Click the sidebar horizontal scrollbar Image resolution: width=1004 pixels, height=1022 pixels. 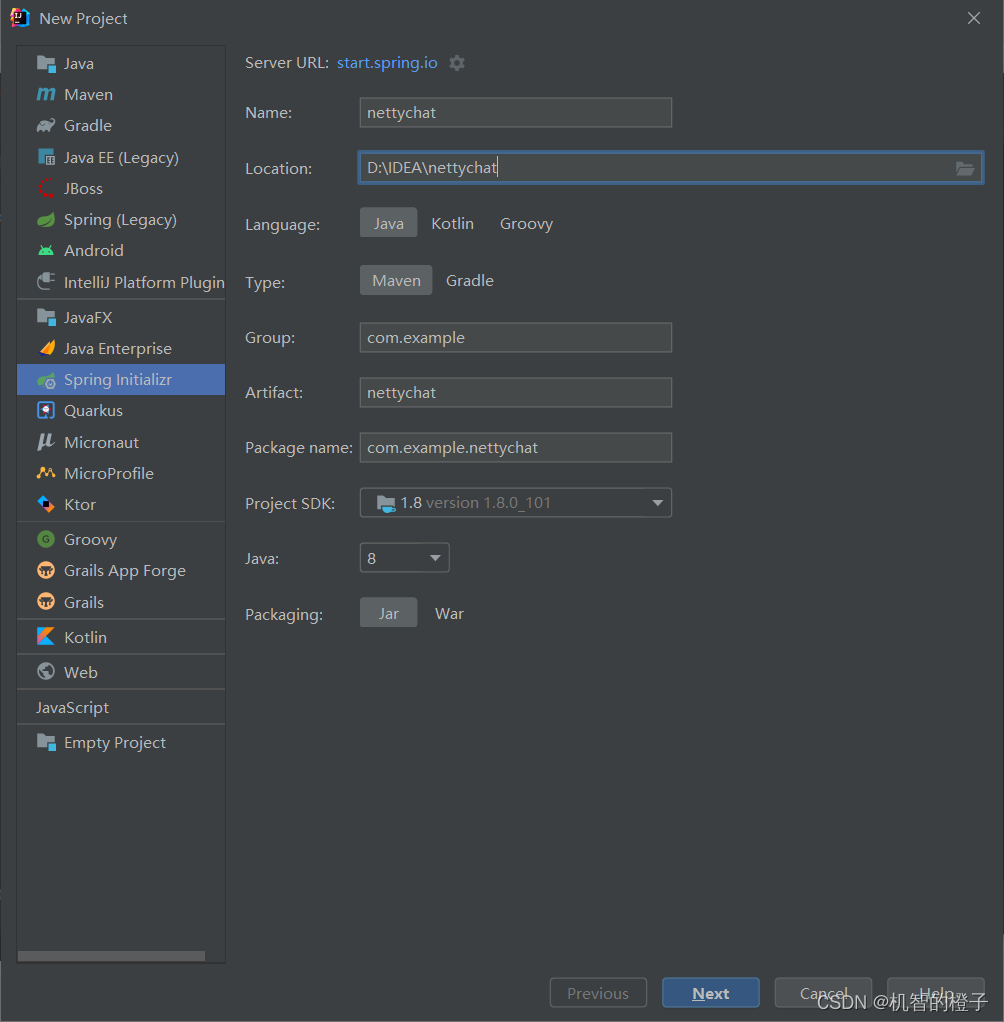pos(111,956)
